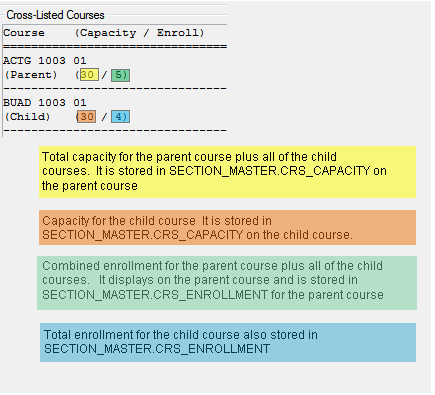Click the Course column header text
Viewport: 435px width, 395px height.
click(24, 33)
